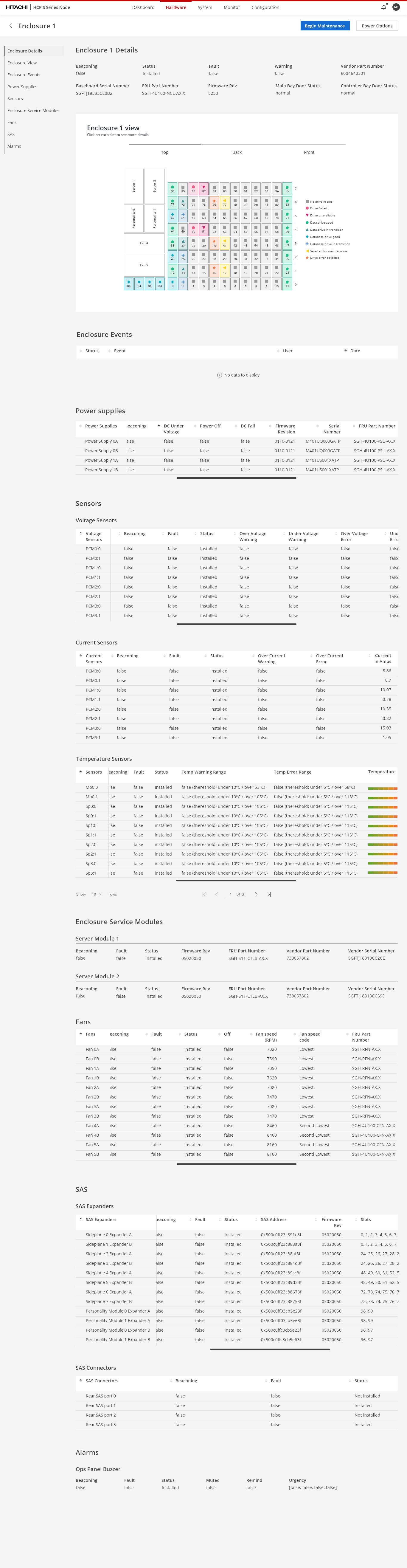Screen dimensions: 407x1568
Task: Select drive slot 51 in the enclosure view
Action: point(204,229)
